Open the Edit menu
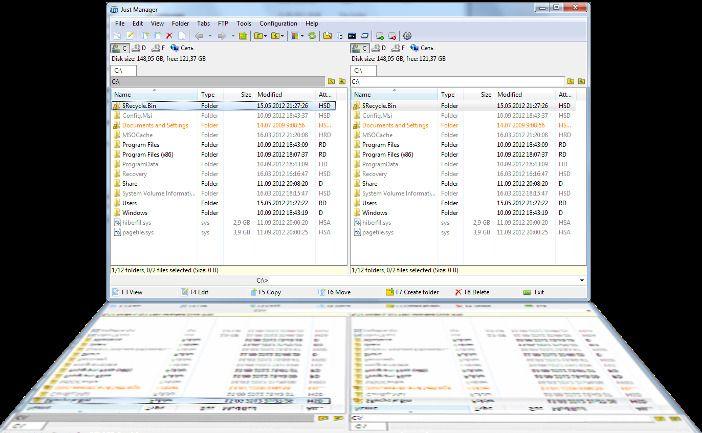The height and width of the screenshot is (433, 702). click(137, 23)
